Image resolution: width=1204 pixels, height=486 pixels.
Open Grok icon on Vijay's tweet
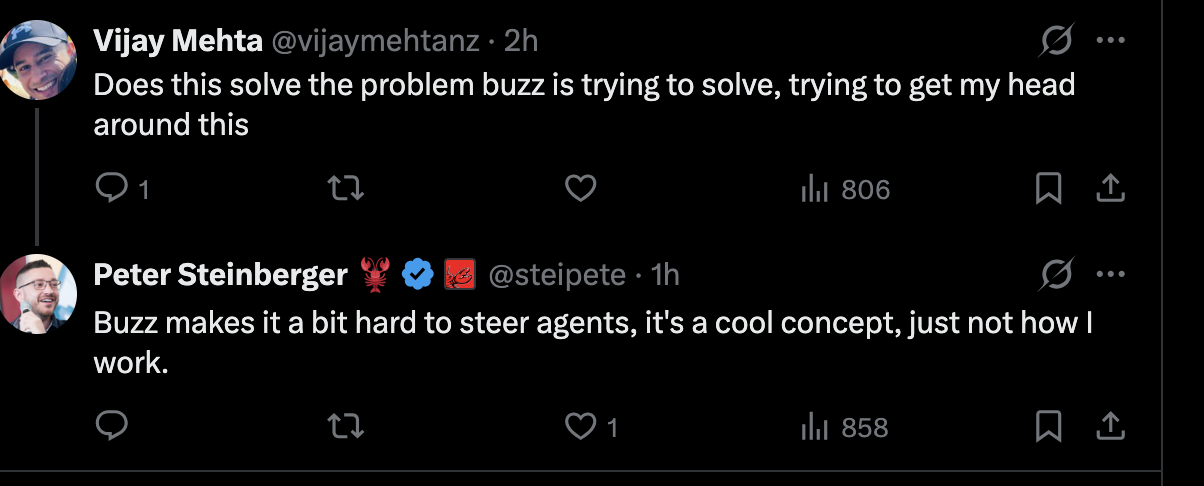click(1056, 41)
